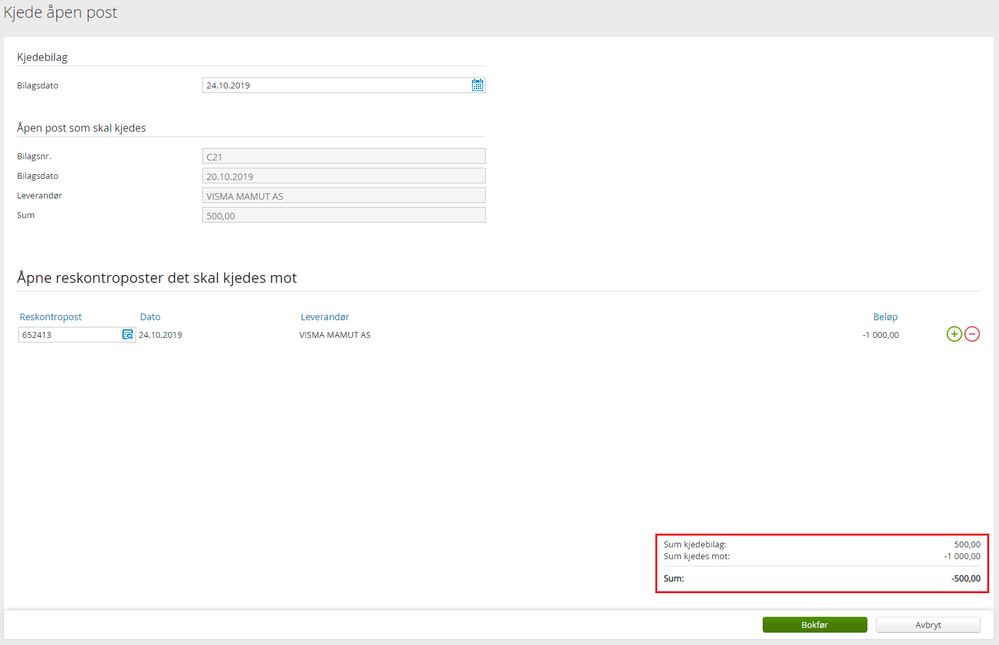This screenshot has height=645, width=999.
Task: Open the Bilagsdato calendar picker icon
Action: click(477, 85)
